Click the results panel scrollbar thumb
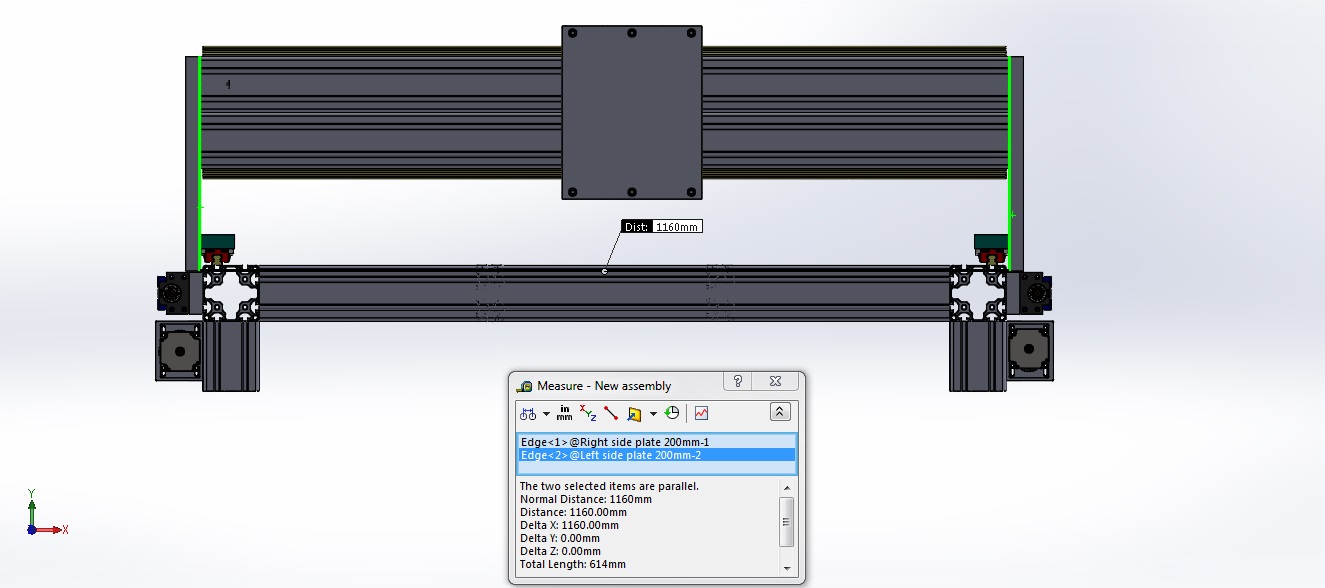Screen dimensions: 1325x588 tap(787, 521)
